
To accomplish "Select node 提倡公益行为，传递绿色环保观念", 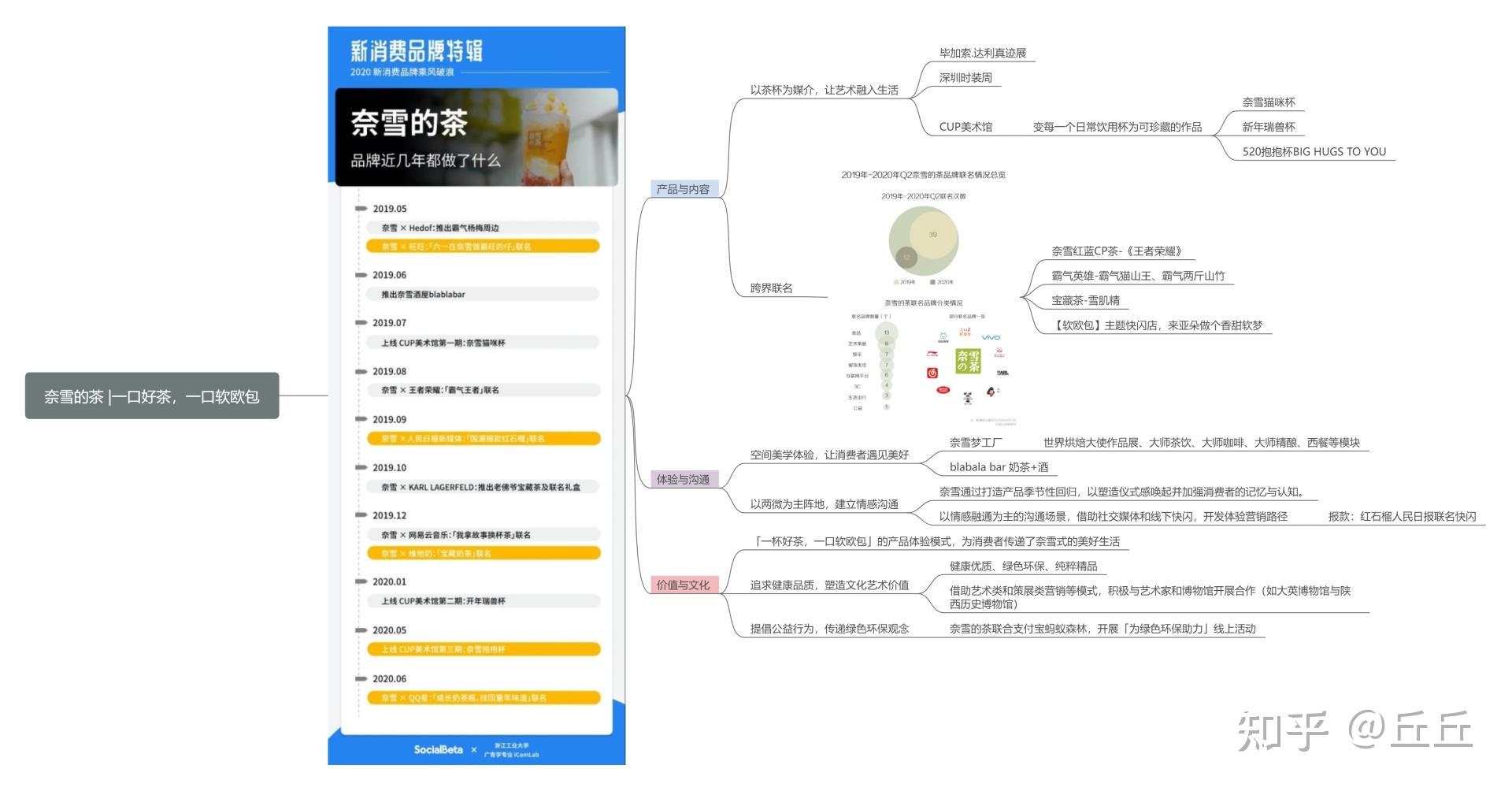I will (829, 629).
